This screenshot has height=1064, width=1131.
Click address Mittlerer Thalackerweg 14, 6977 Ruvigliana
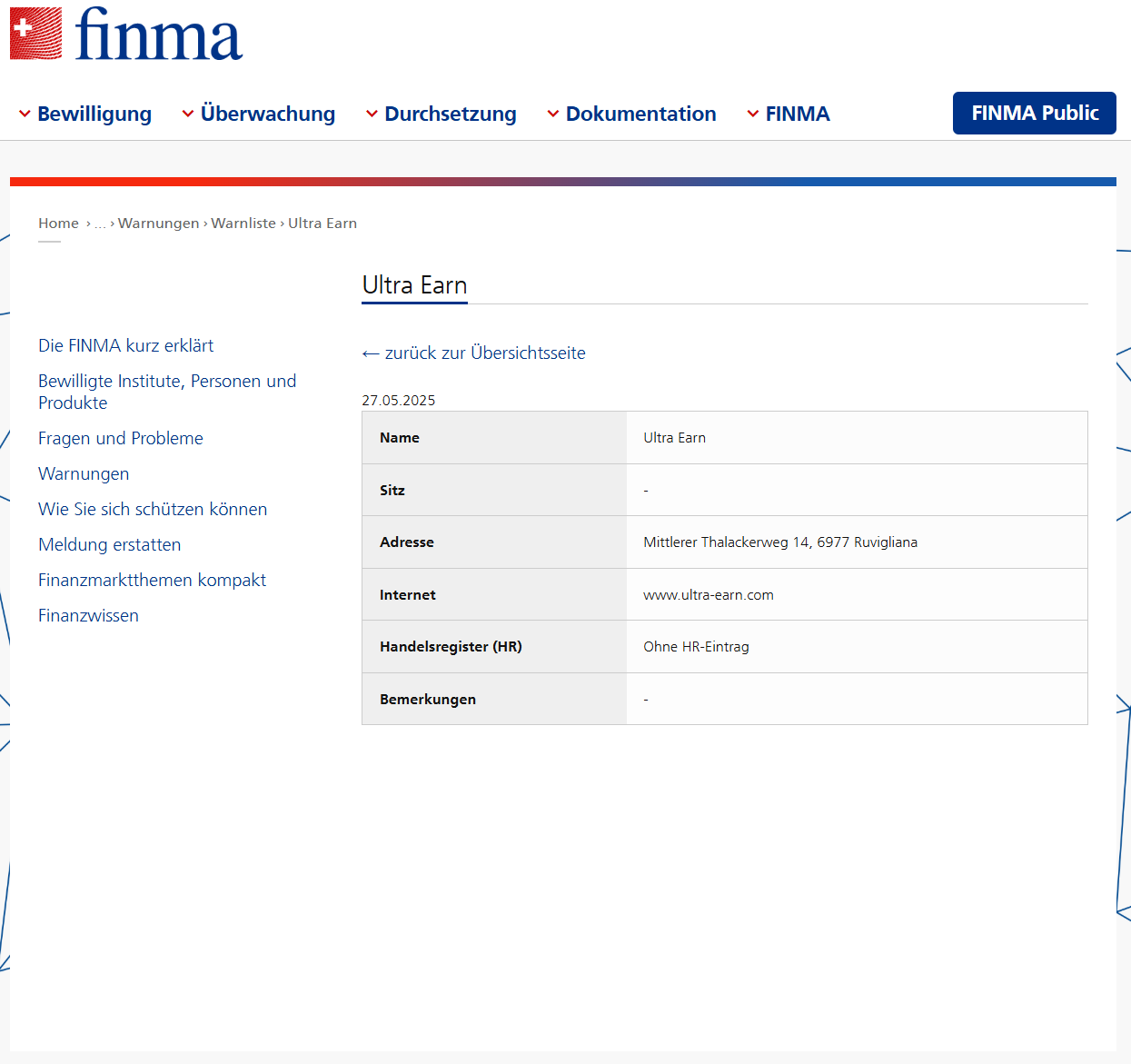click(780, 542)
